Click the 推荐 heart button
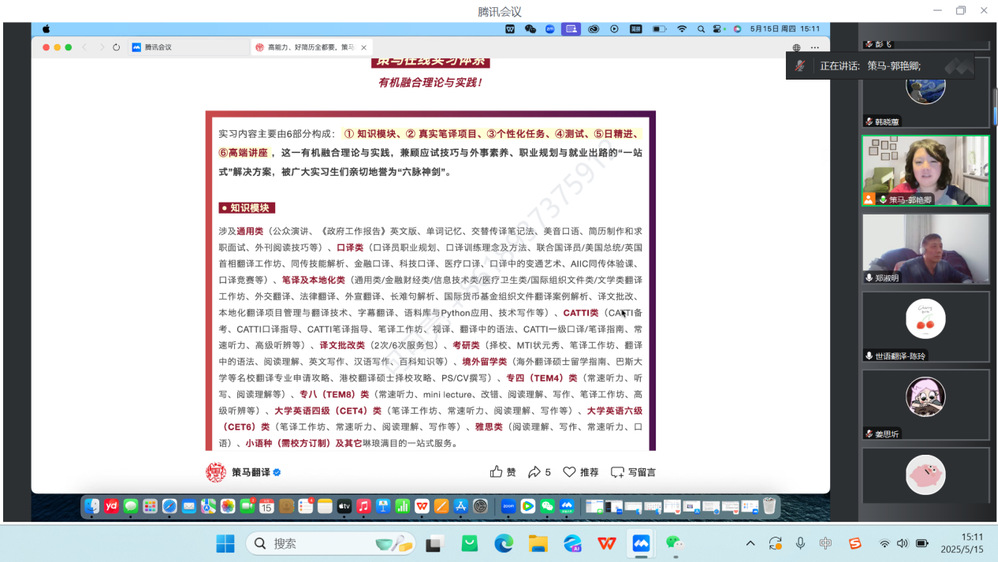 [x=580, y=472]
